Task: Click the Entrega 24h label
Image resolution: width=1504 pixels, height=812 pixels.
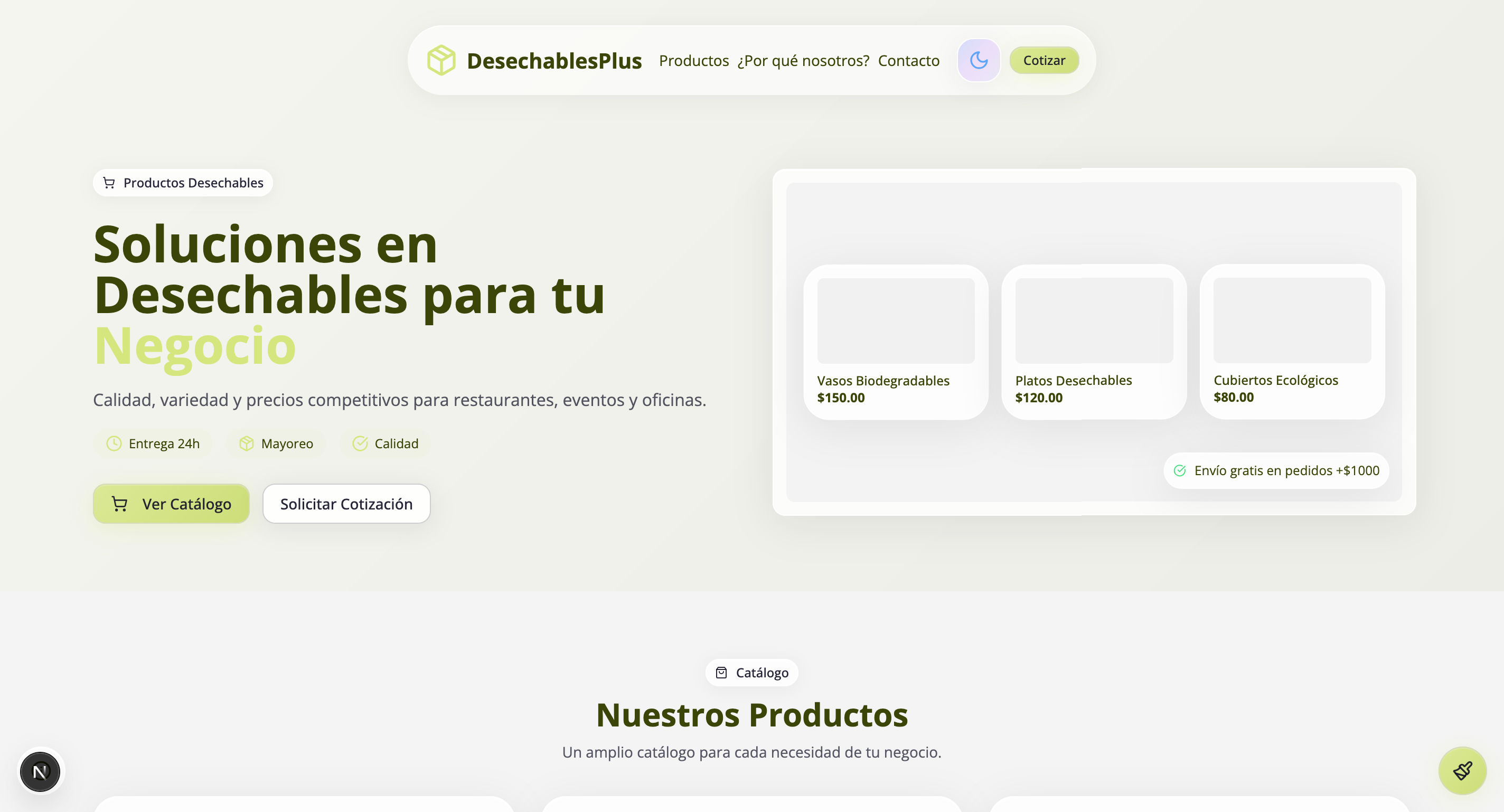Action: click(164, 443)
